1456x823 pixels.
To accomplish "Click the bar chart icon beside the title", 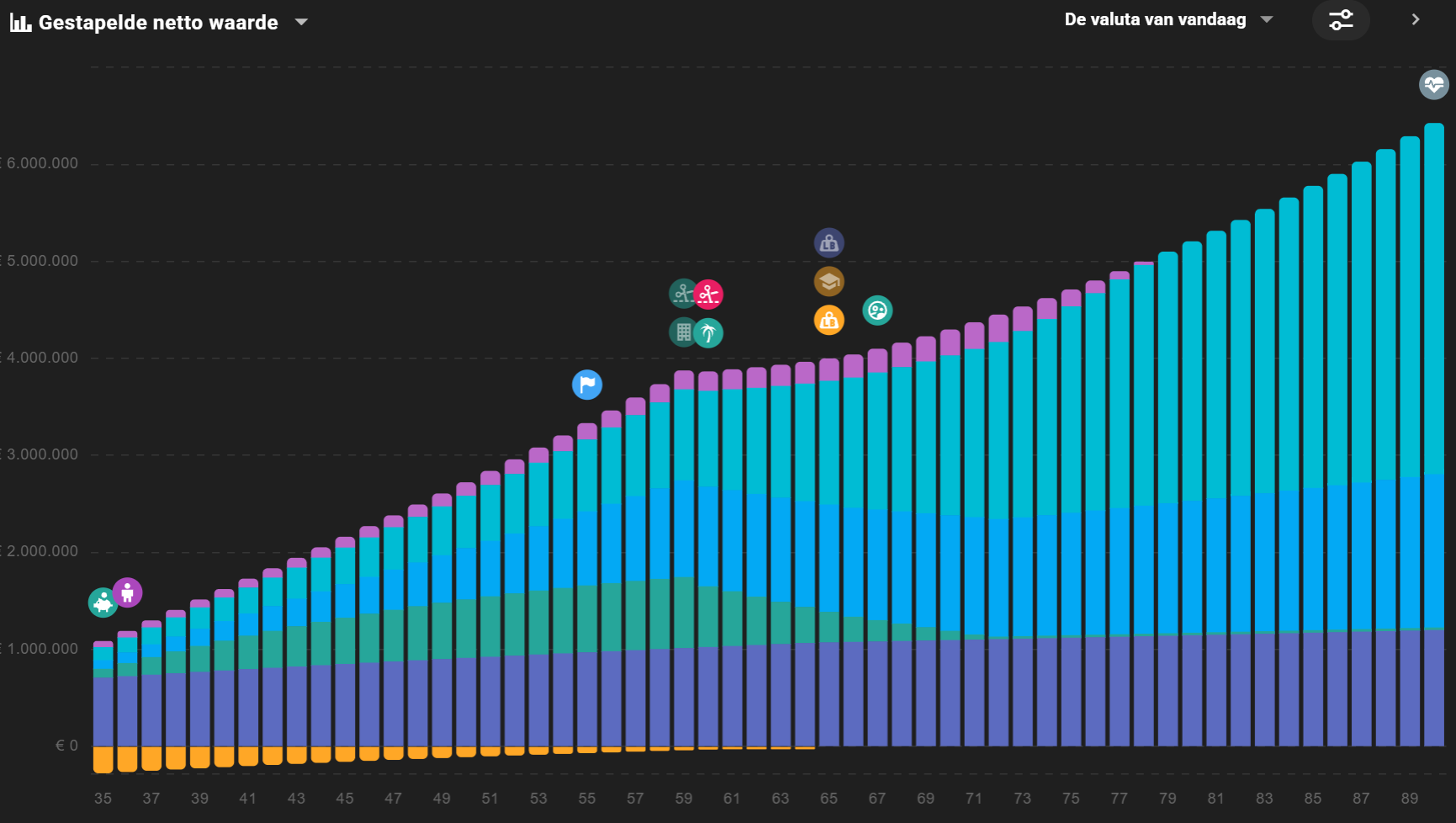I will (20, 23).
